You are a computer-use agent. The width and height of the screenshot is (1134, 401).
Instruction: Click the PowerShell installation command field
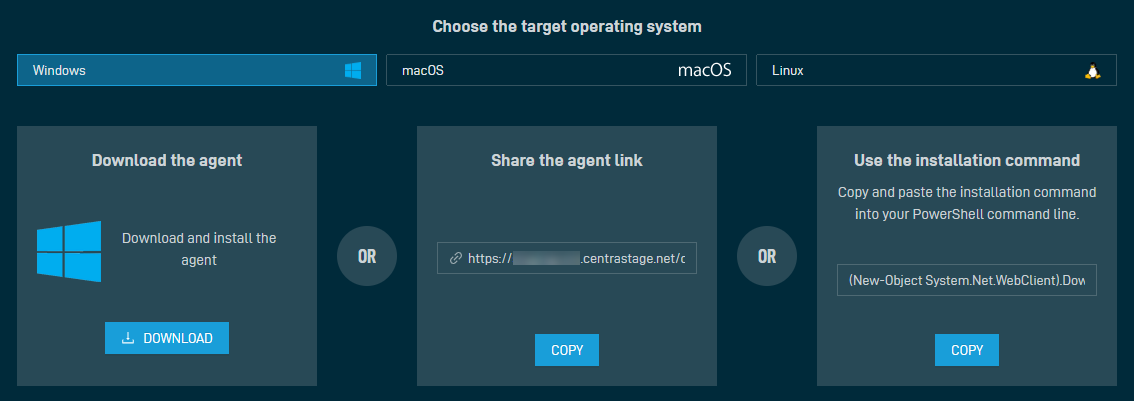tap(967, 280)
